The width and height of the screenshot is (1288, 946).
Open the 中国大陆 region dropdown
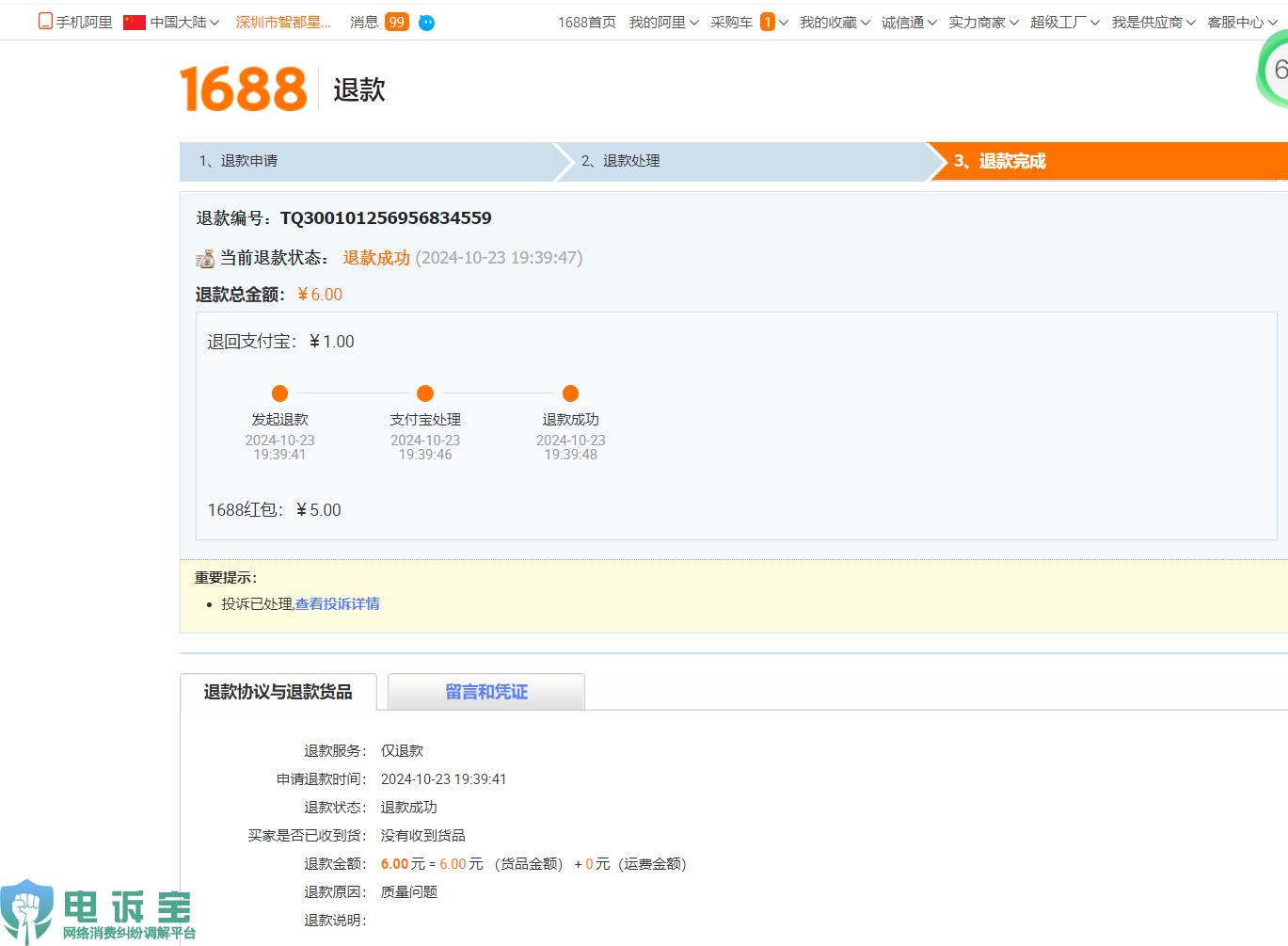coord(184,23)
